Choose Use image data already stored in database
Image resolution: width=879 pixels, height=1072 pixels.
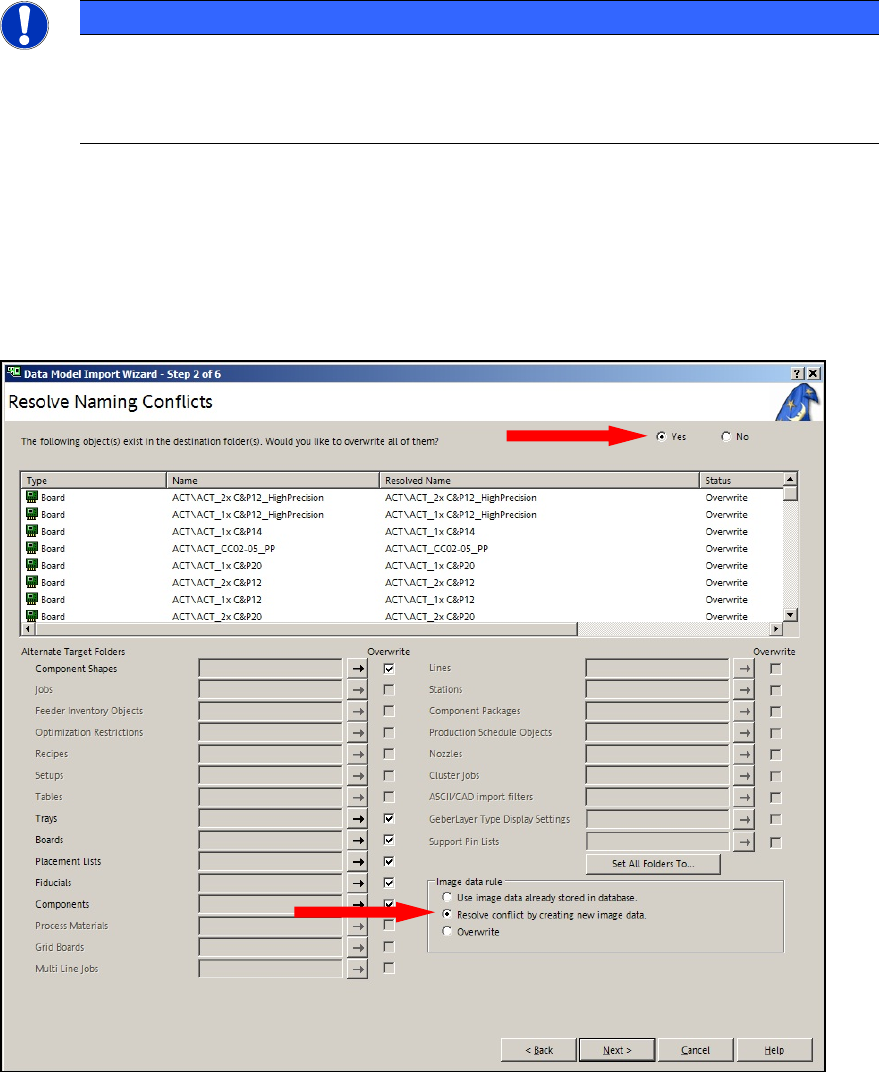(x=447, y=897)
